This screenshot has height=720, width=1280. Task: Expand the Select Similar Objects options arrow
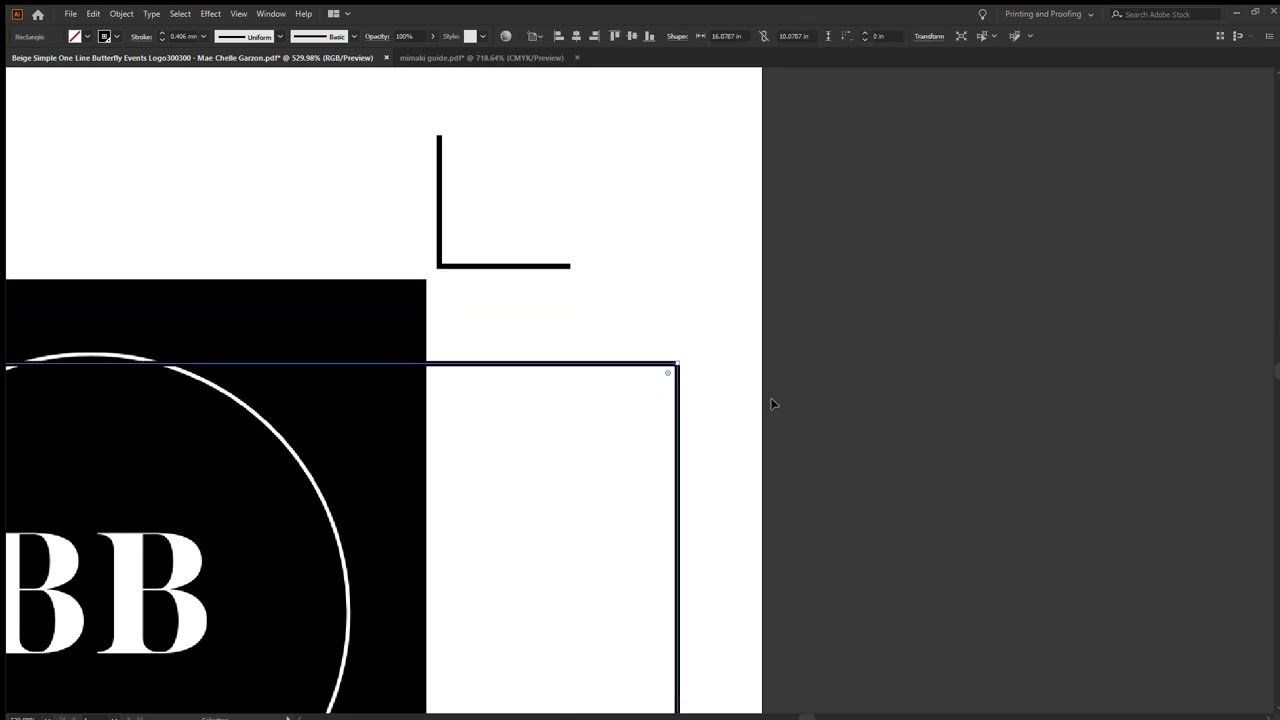click(x=994, y=37)
